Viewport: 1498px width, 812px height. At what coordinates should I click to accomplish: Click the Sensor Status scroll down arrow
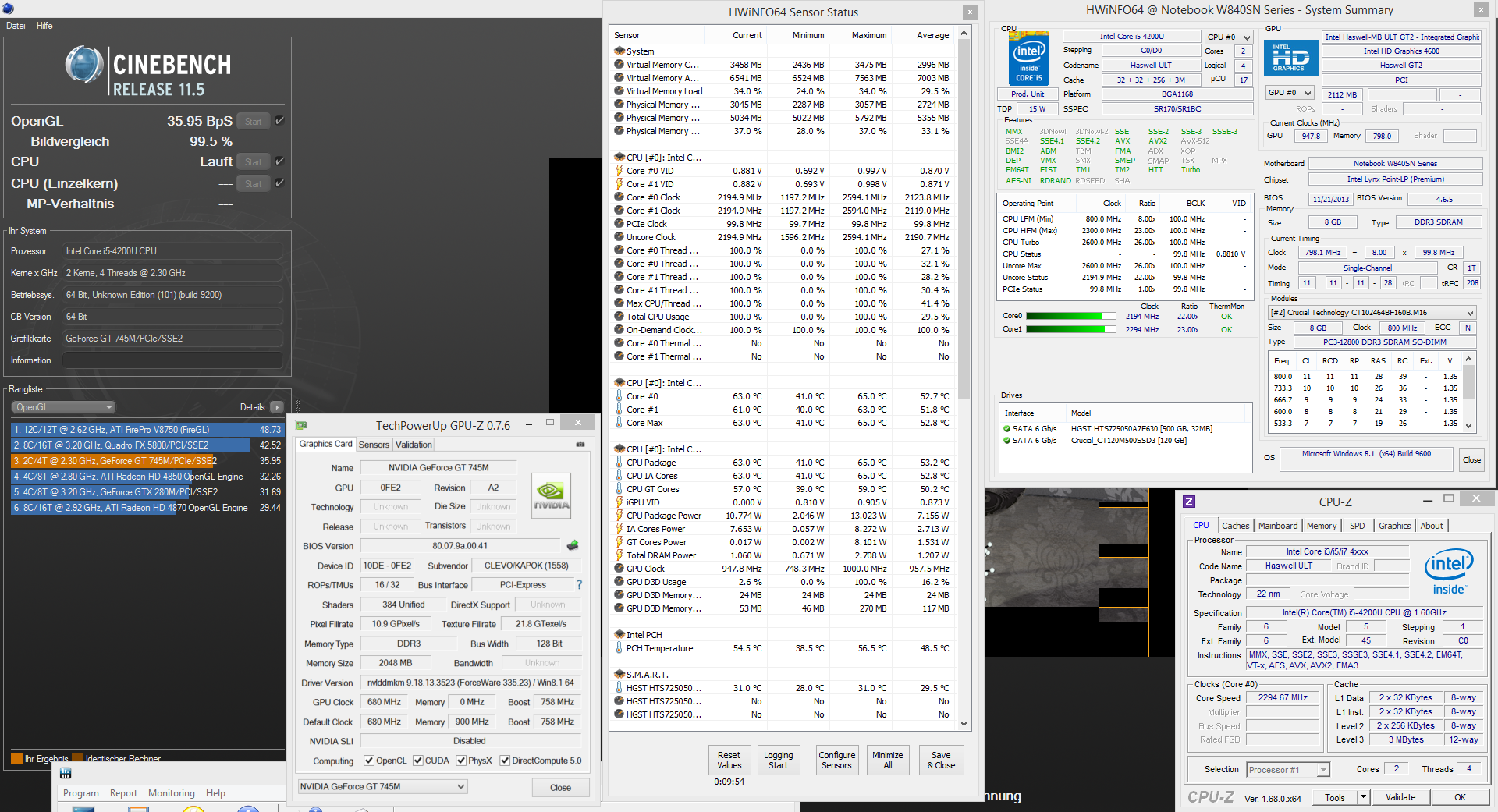(x=964, y=724)
